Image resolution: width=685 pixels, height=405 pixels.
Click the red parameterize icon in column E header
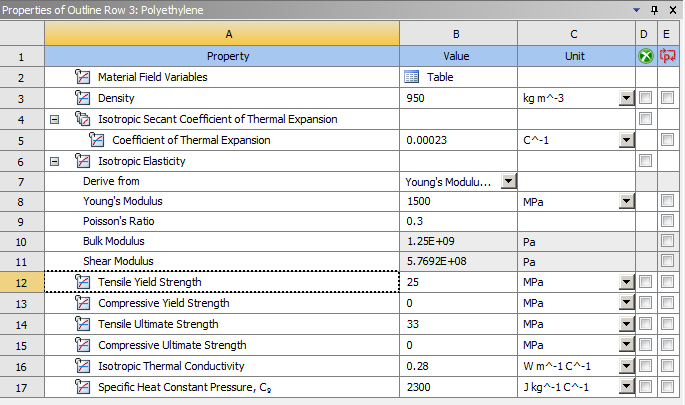(668, 56)
